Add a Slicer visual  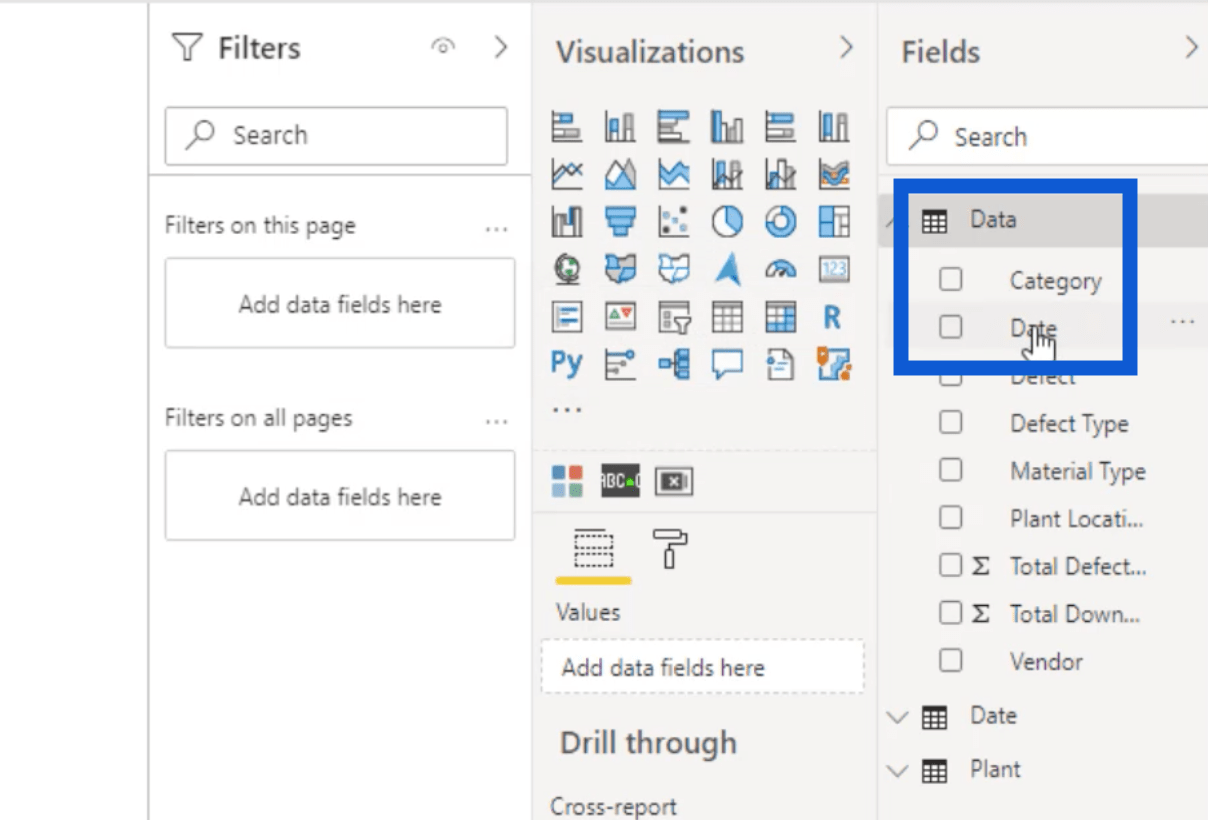point(673,317)
